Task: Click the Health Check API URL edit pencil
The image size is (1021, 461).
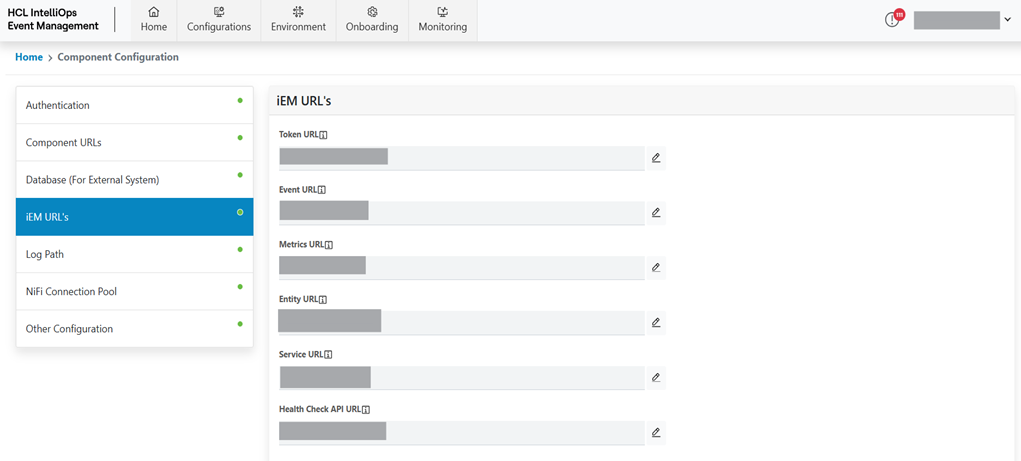Action: tap(656, 433)
